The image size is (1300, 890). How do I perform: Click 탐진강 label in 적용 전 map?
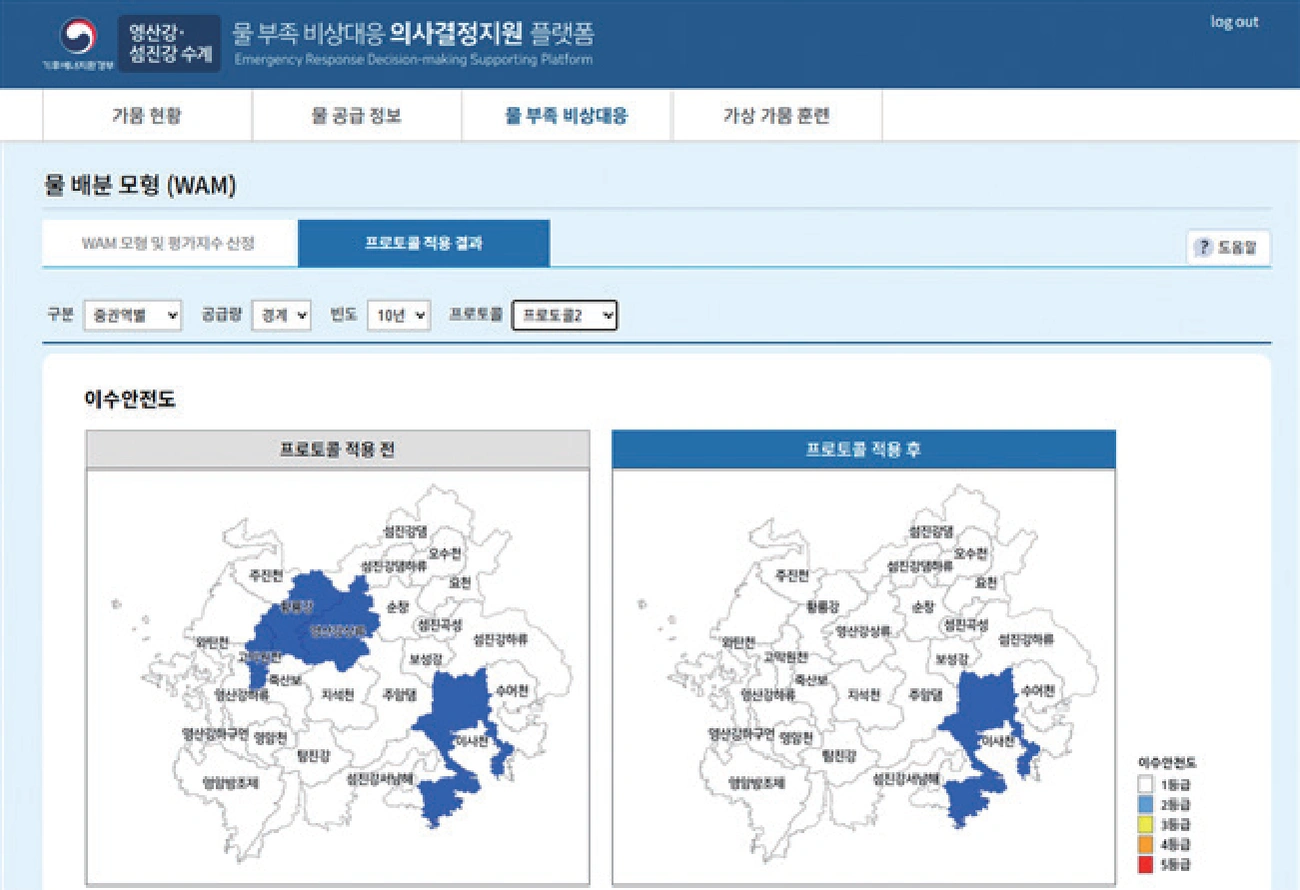[313, 757]
